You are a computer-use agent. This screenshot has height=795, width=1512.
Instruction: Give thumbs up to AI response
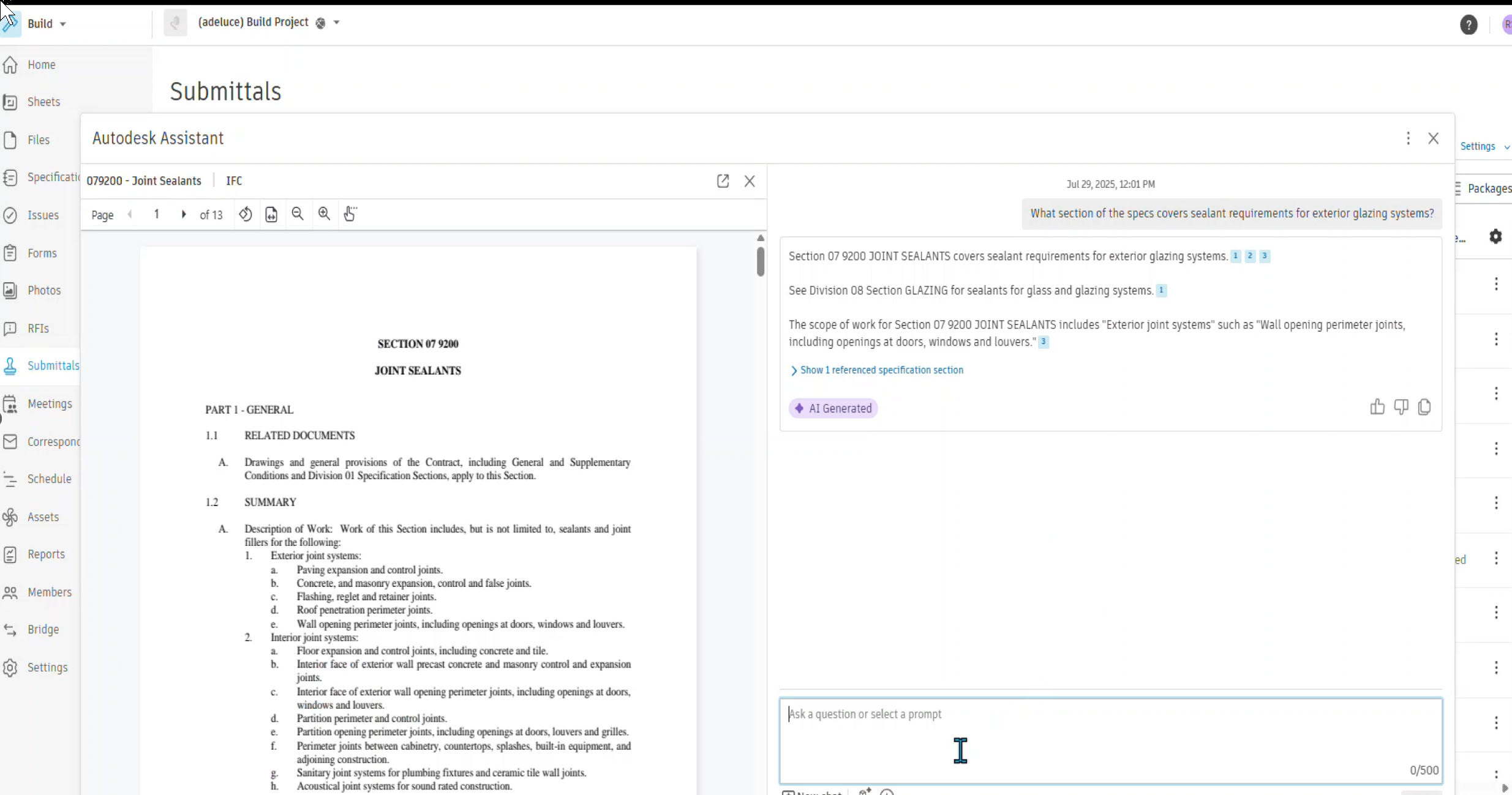1377,407
